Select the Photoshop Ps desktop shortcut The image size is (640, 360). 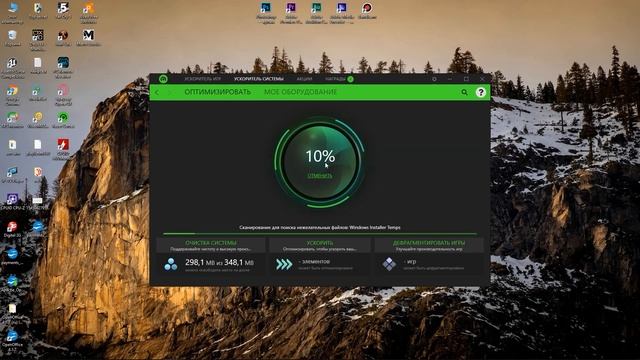266,12
